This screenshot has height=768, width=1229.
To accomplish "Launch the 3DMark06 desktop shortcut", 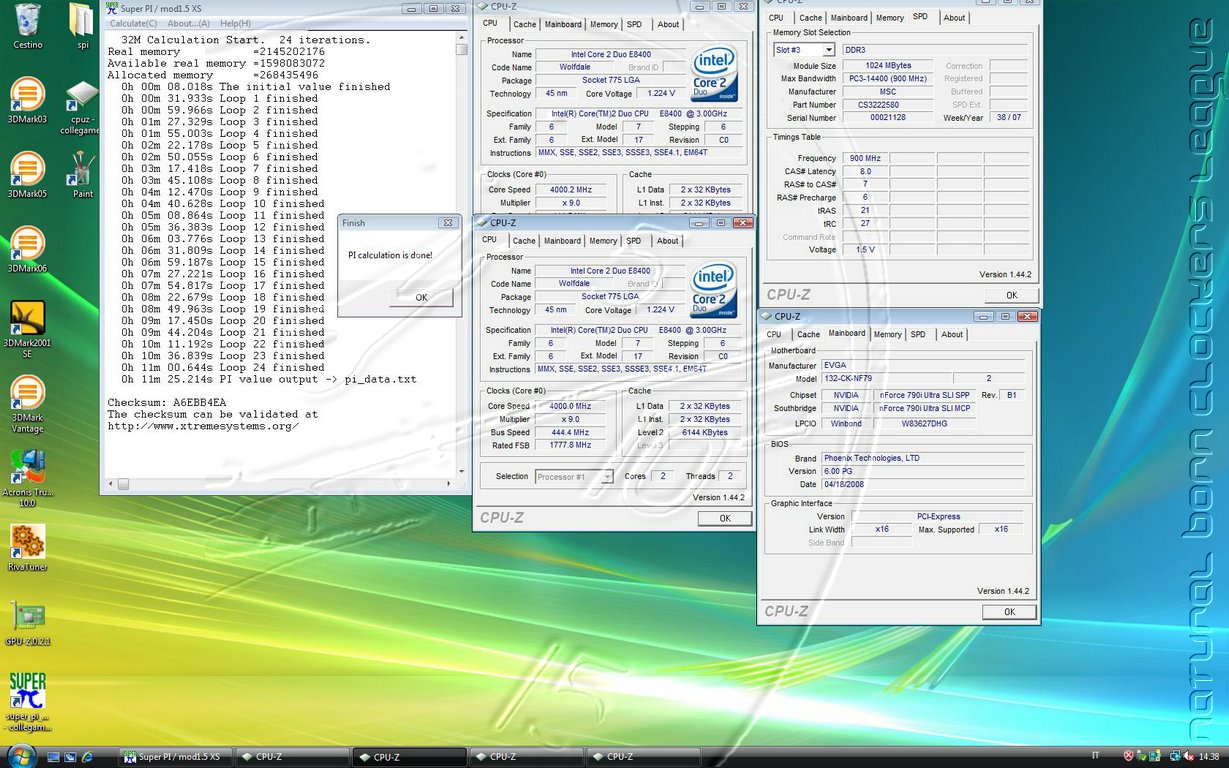I will tap(27, 250).
